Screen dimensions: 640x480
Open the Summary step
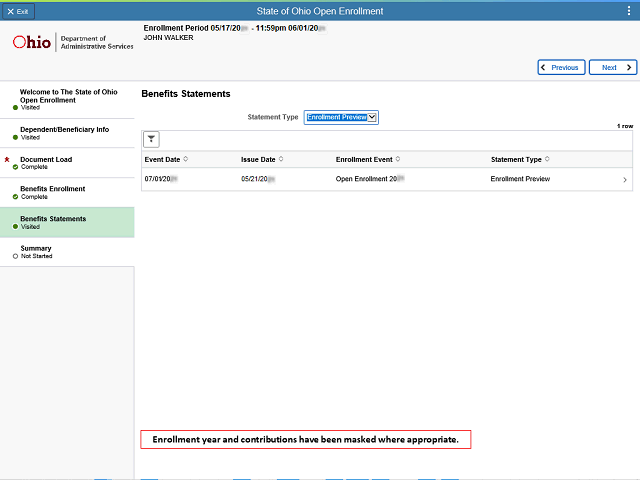pyautogui.click(x=67, y=252)
